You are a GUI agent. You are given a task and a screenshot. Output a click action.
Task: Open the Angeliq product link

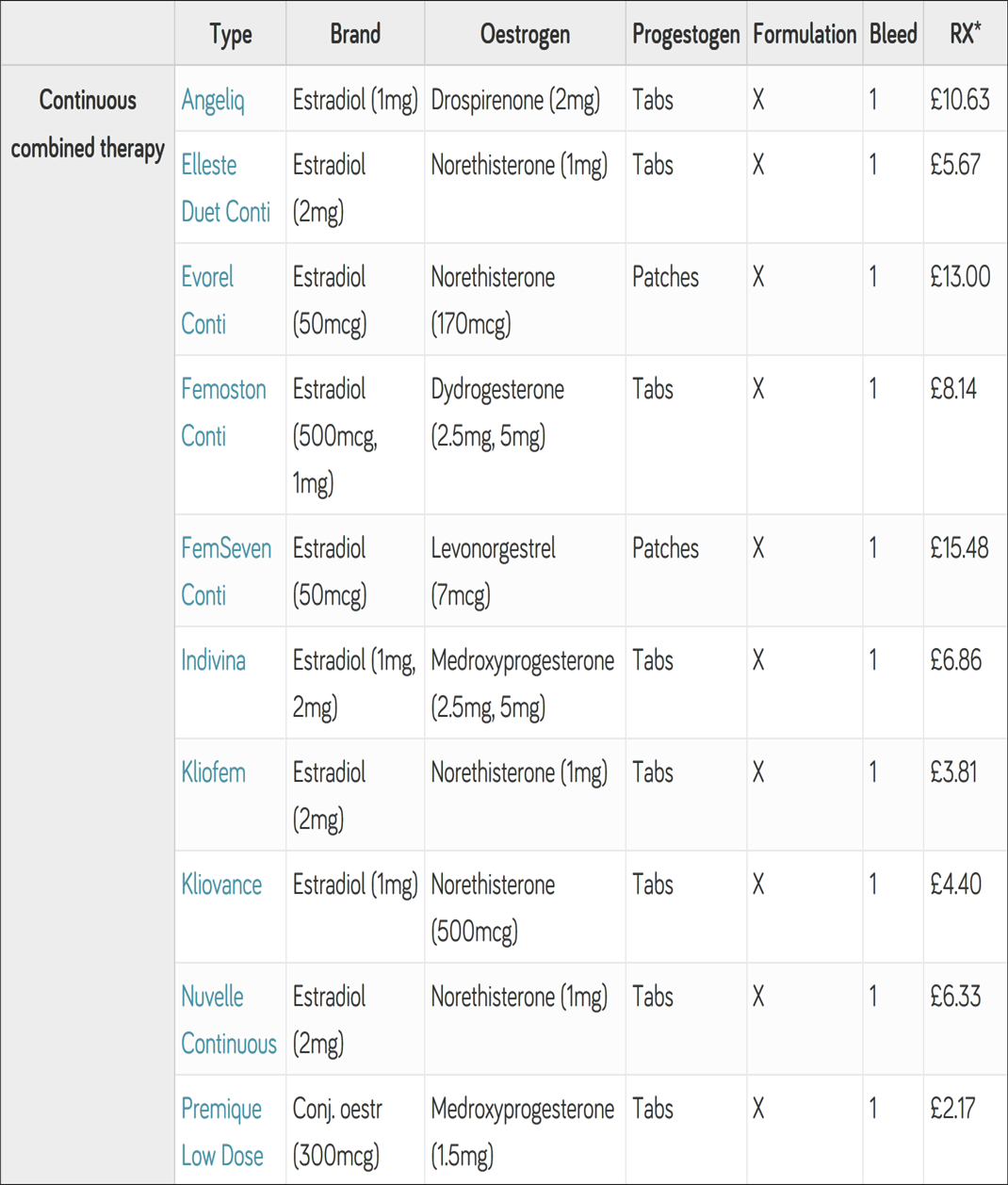[x=213, y=100]
